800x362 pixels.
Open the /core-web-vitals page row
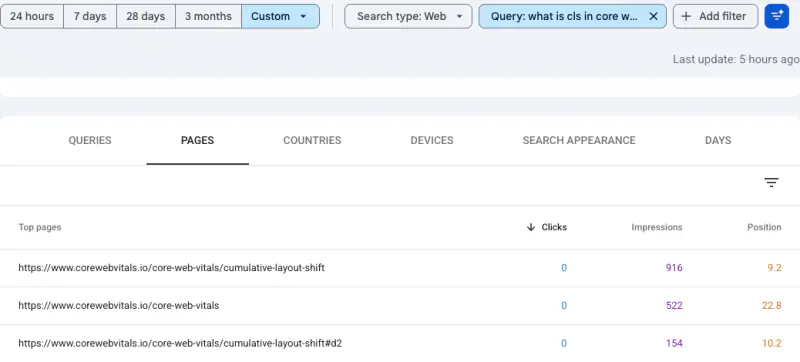[x=399, y=305]
